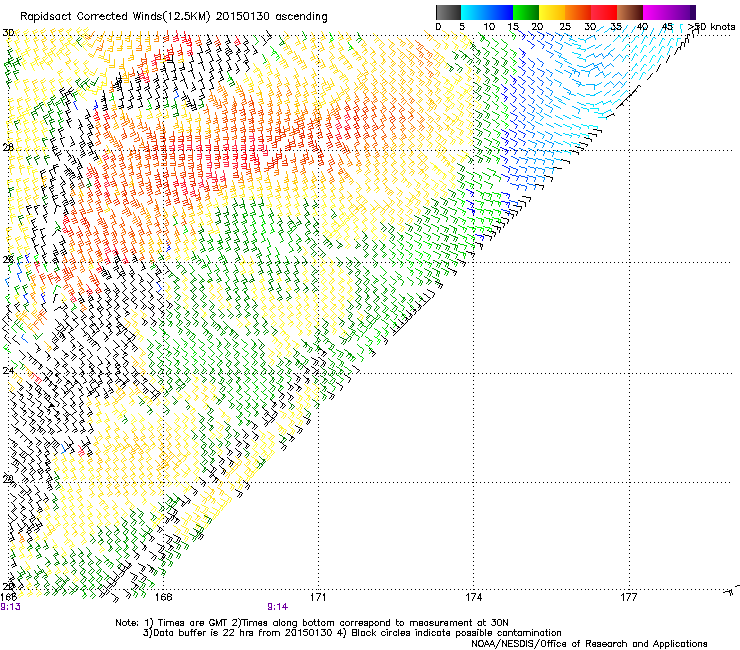Click legend tick label '45'
Screen dimensions: 740x650
(x=667, y=27)
